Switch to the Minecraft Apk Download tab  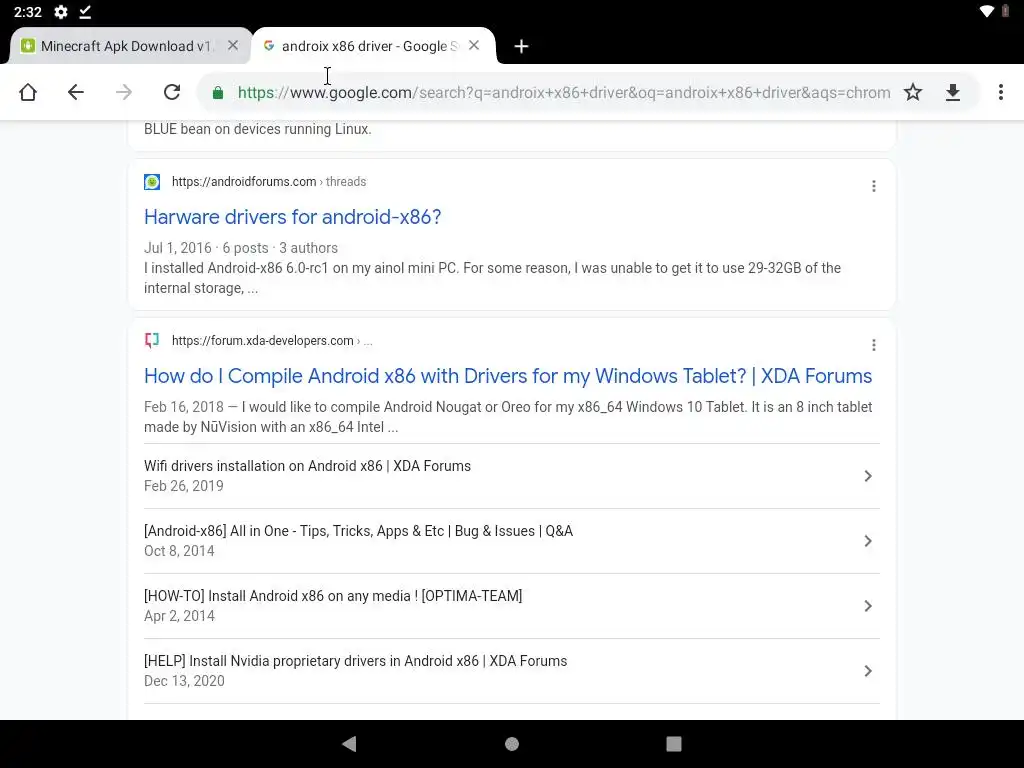coord(126,46)
